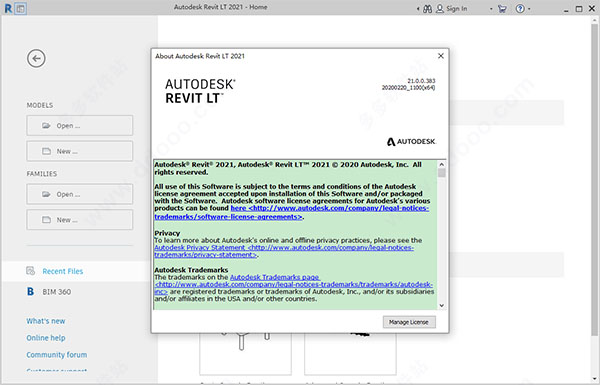Click the folder icon on Models Open
Viewport: 600px width, 385px height.
click(x=46, y=126)
